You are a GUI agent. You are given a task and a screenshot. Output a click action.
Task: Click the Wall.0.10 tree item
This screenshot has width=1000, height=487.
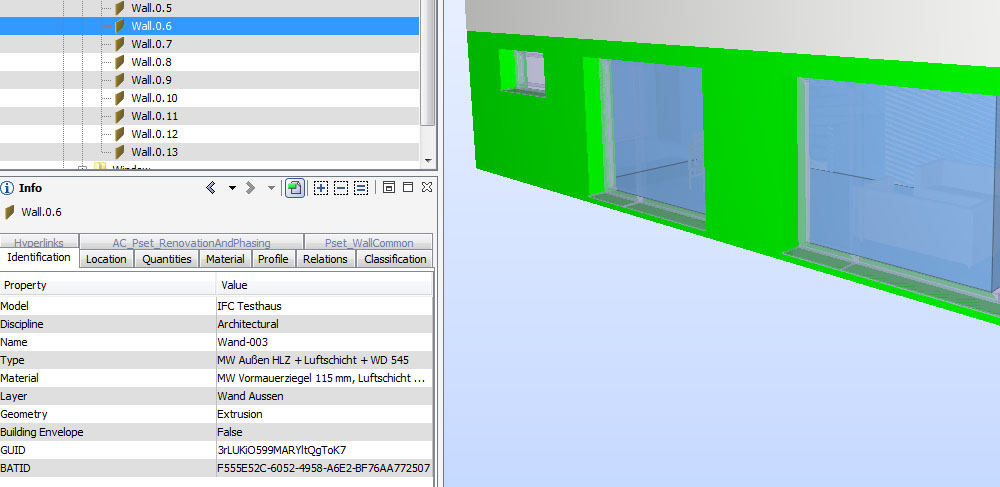[x=154, y=98]
